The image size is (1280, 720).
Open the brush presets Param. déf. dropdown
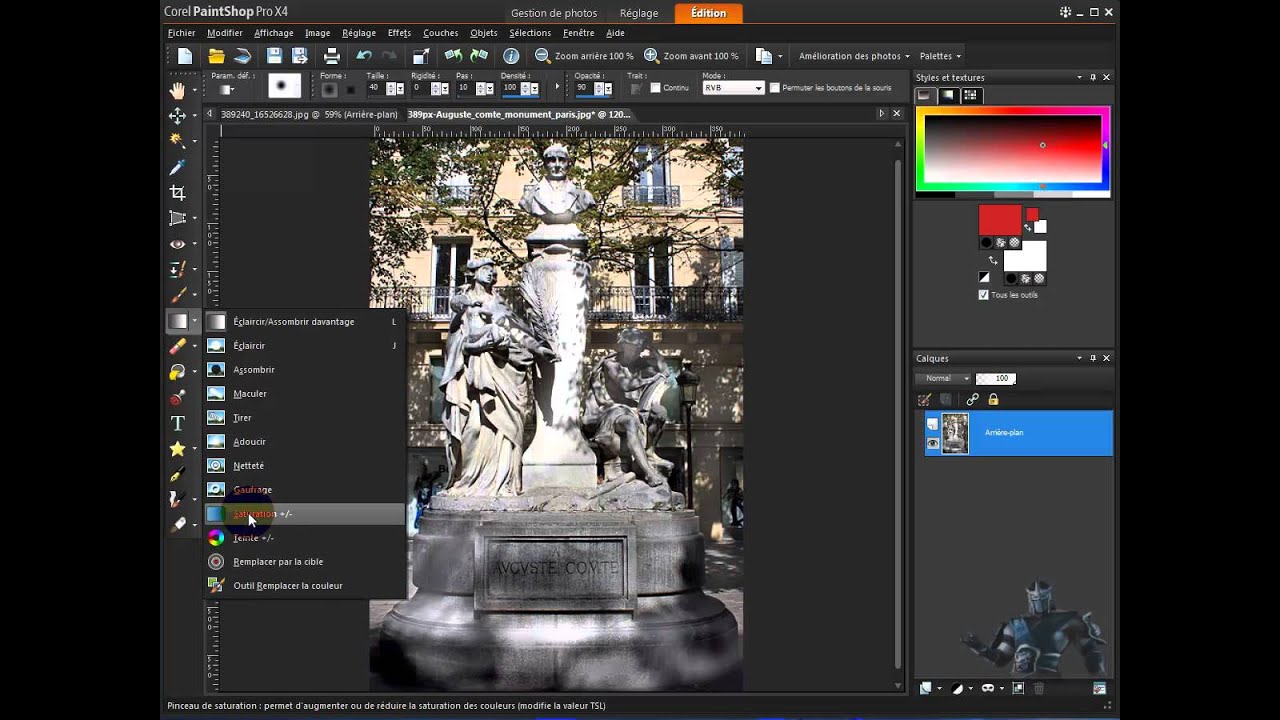pyautogui.click(x=227, y=90)
